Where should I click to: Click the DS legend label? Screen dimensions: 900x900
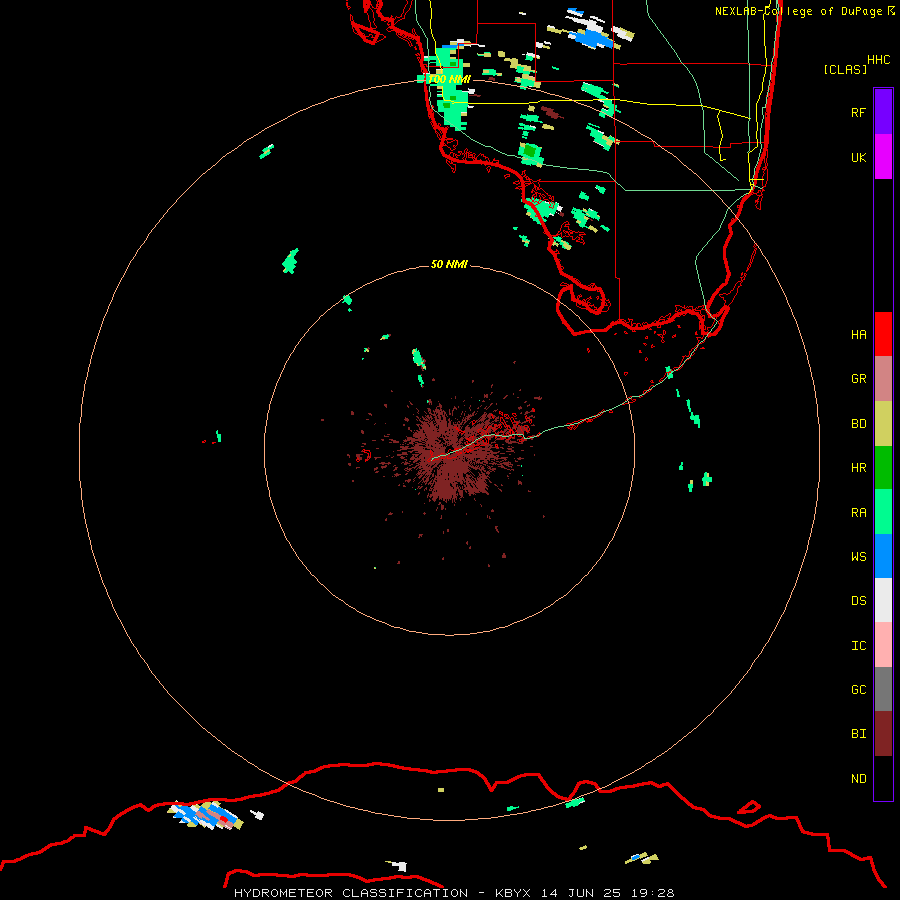(858, 601)
